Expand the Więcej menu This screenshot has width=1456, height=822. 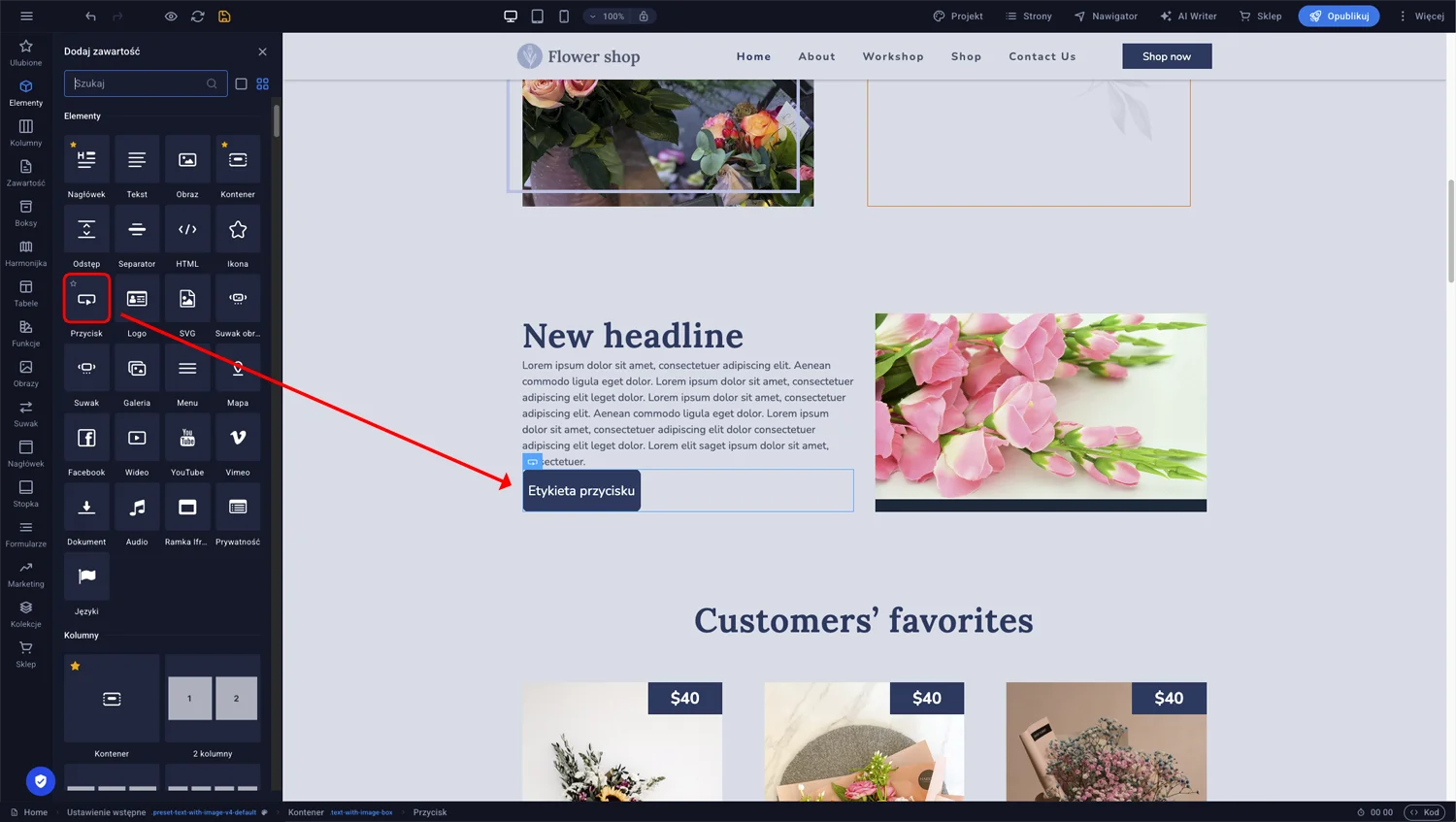tap(1421, 16)
